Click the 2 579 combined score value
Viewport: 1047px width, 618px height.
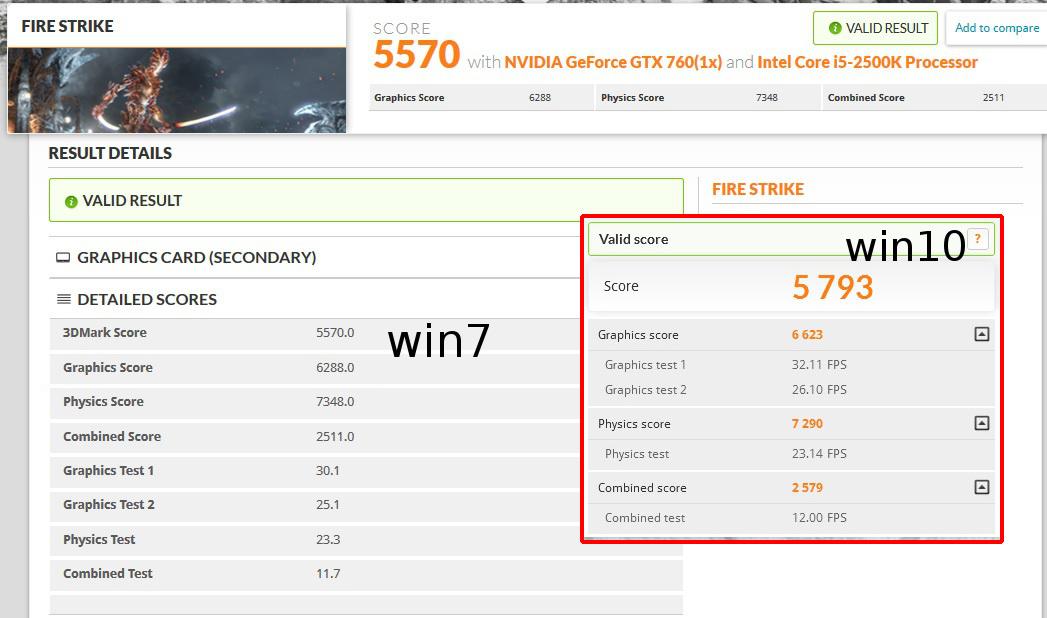(x=807, y=488)
